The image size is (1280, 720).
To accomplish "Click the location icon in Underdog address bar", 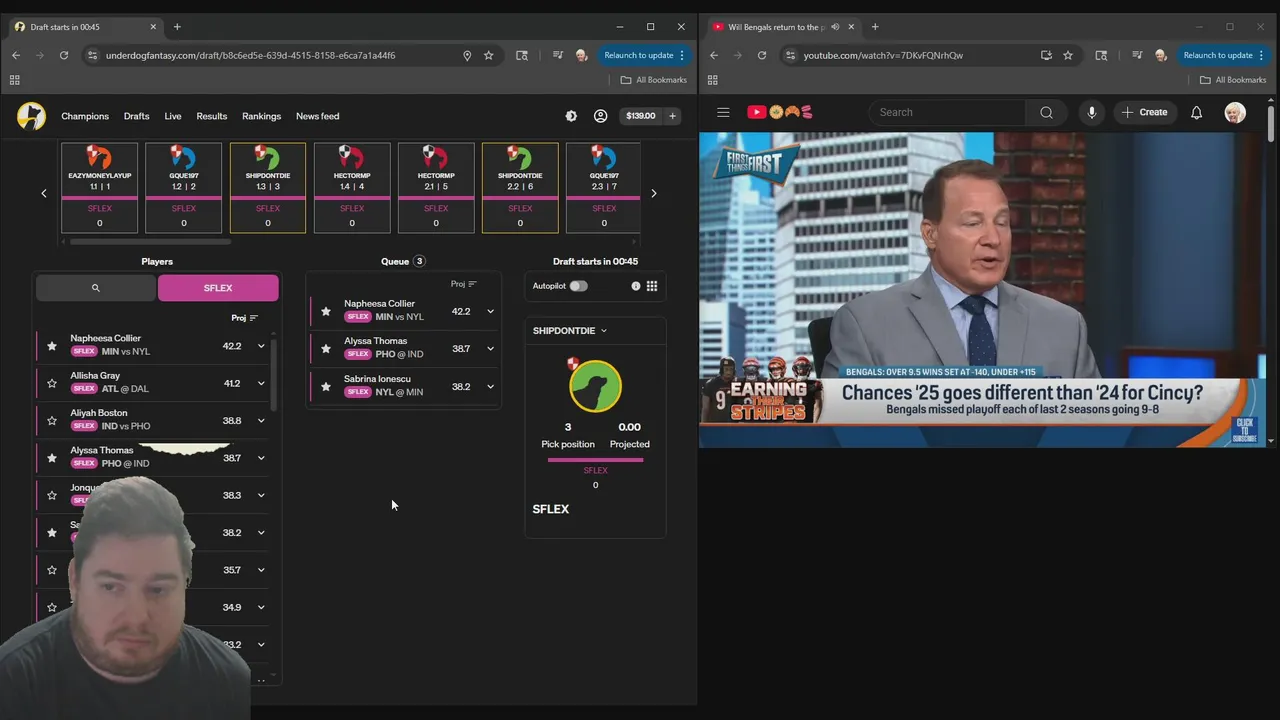I will pos(466,55).
